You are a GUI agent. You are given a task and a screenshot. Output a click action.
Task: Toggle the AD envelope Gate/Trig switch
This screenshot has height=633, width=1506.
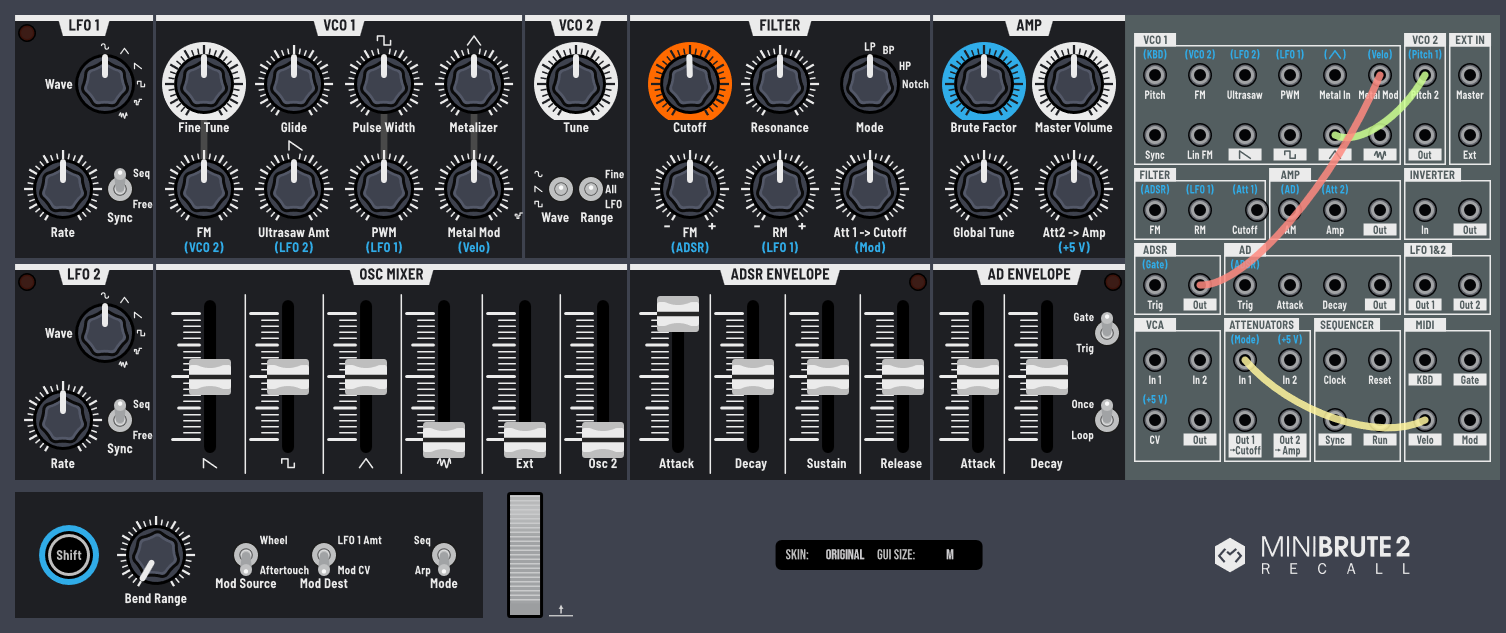pyautogui.click(x=1107, y=328)
